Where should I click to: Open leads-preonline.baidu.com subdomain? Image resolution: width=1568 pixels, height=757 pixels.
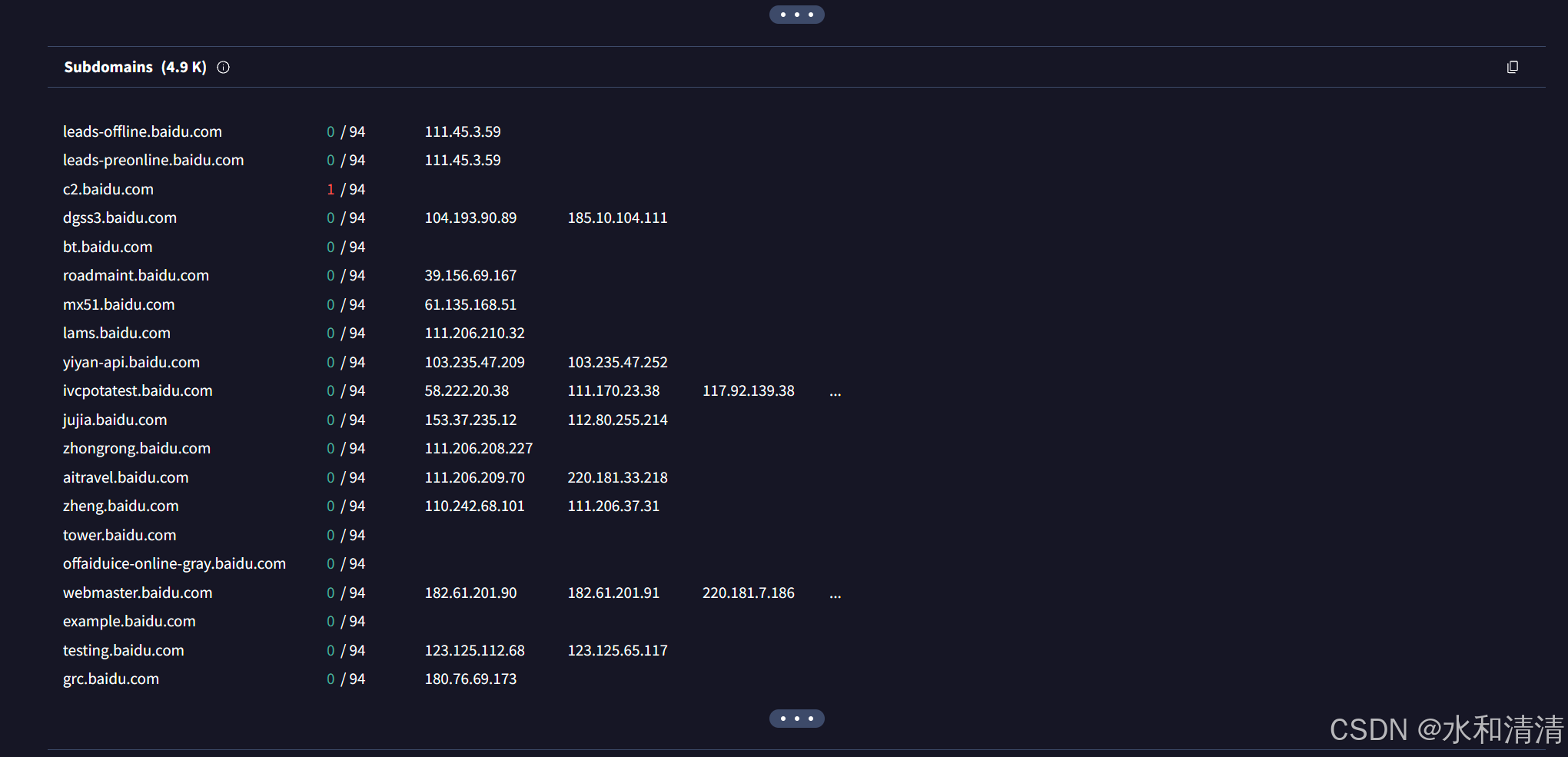153,160
